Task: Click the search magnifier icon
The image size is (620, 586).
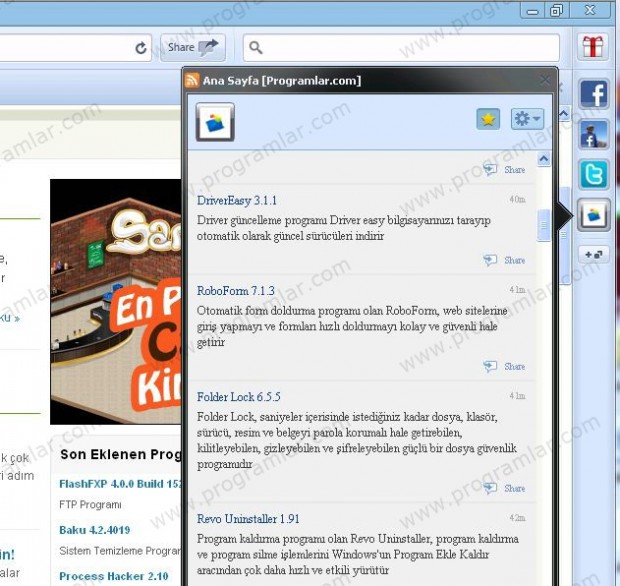Action: pyautogui.click(x=256, y=47)
